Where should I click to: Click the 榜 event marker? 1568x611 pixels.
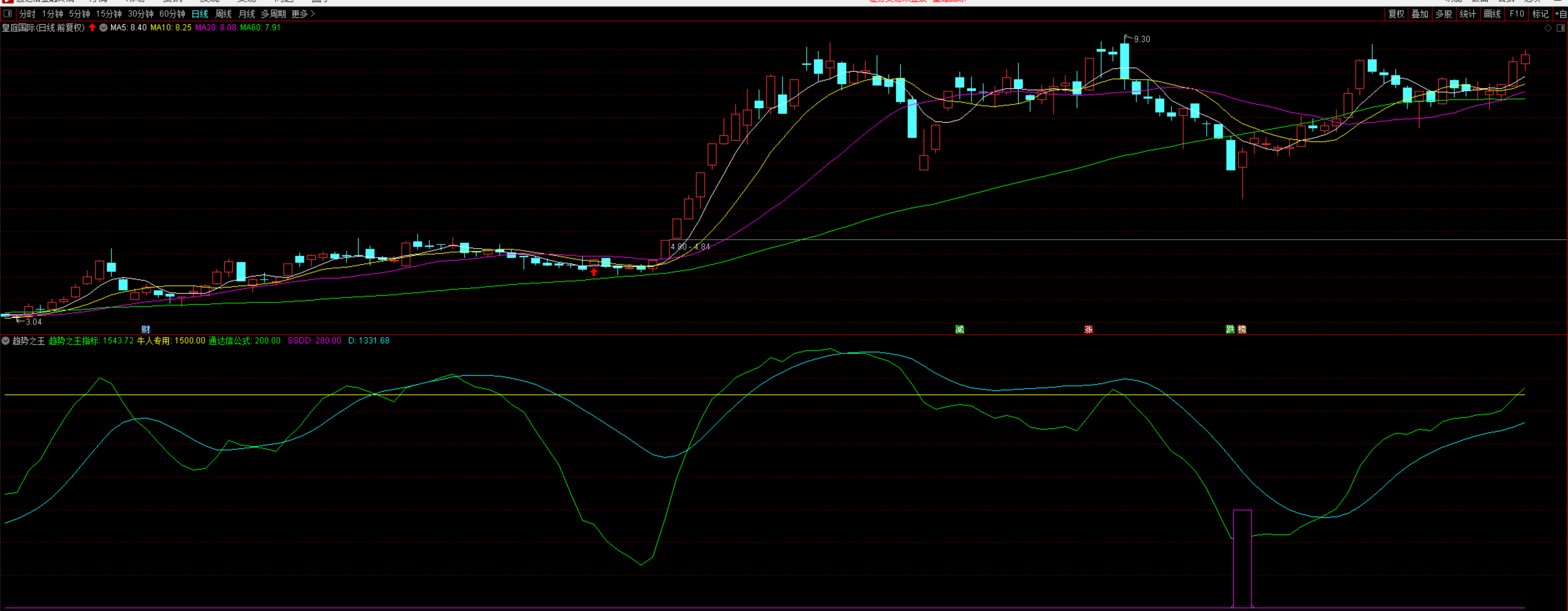[1242, 329]
